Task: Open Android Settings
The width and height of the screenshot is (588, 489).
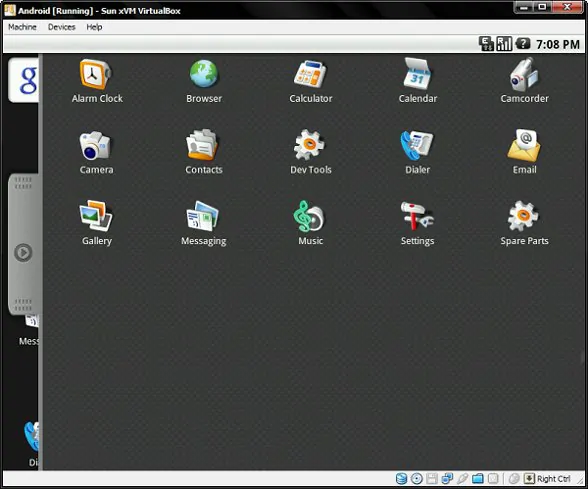Action: 417,223
